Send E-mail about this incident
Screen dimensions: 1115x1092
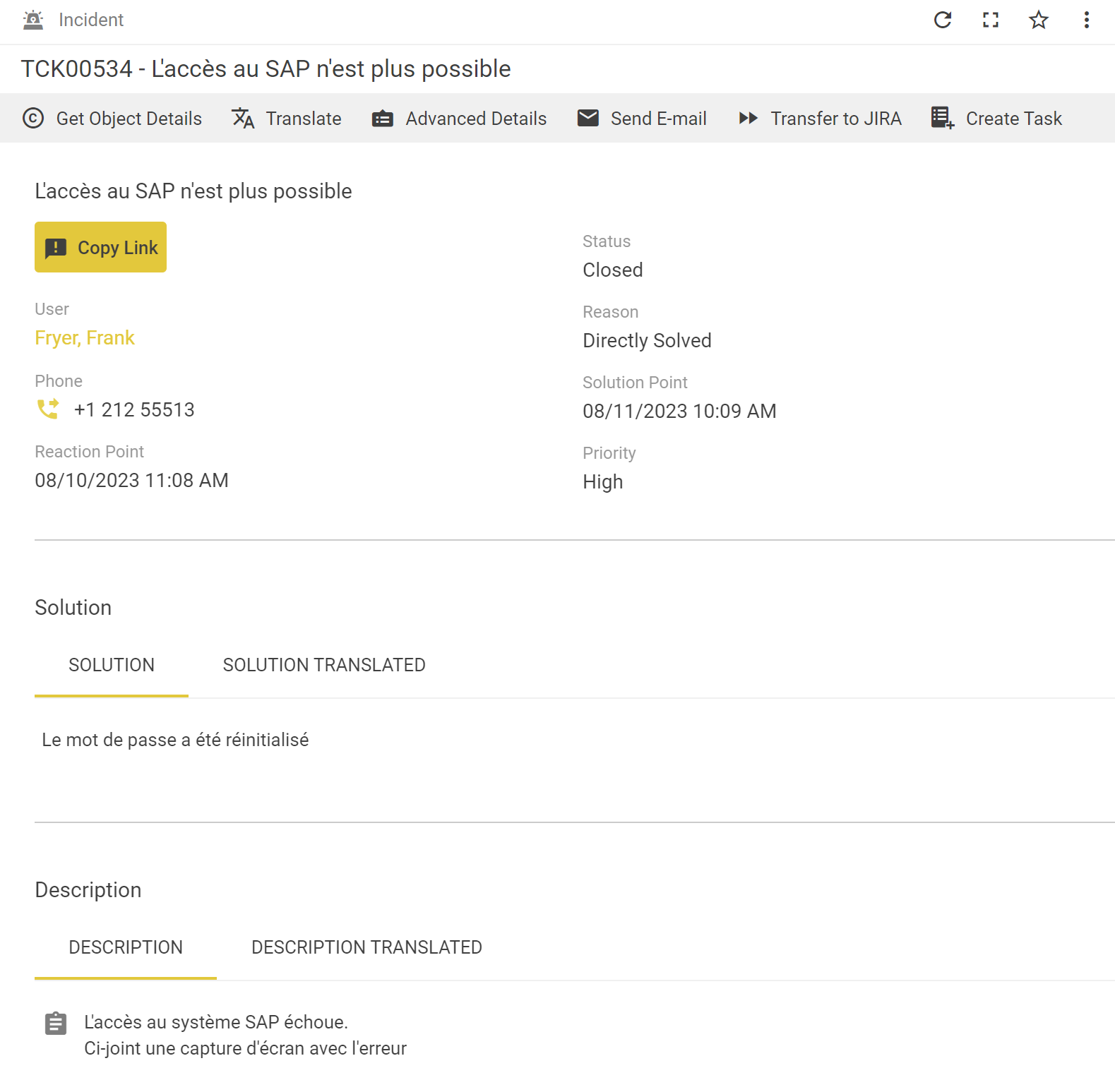coord(642,119)
